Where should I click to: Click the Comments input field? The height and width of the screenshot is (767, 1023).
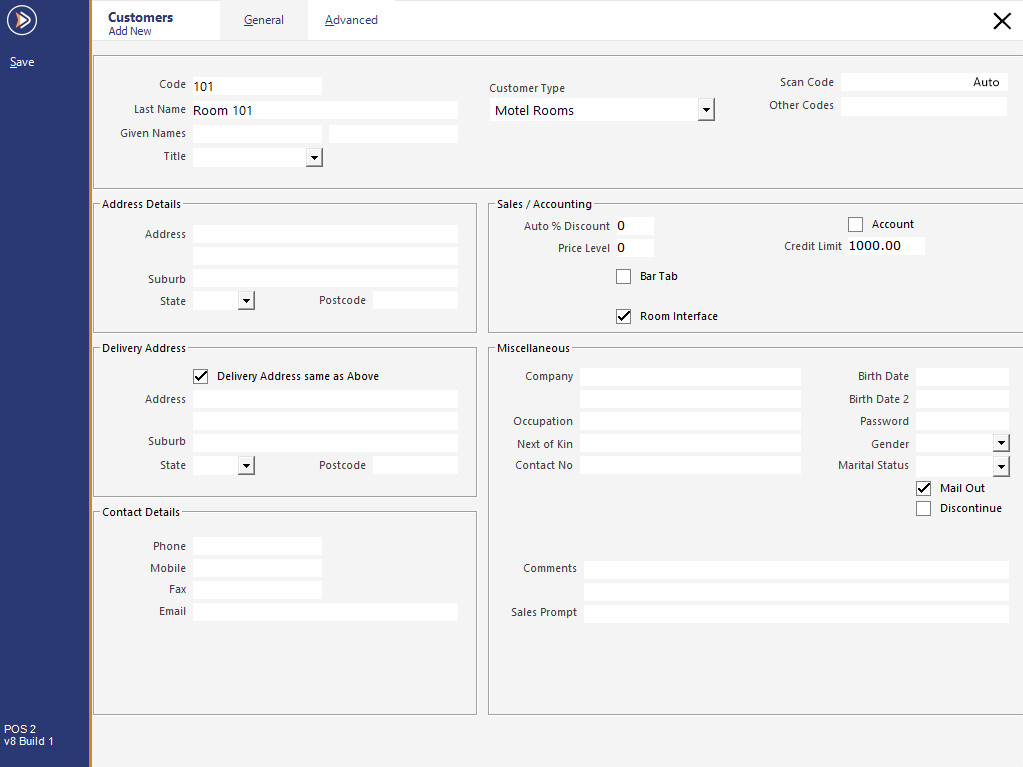point(797,569)
